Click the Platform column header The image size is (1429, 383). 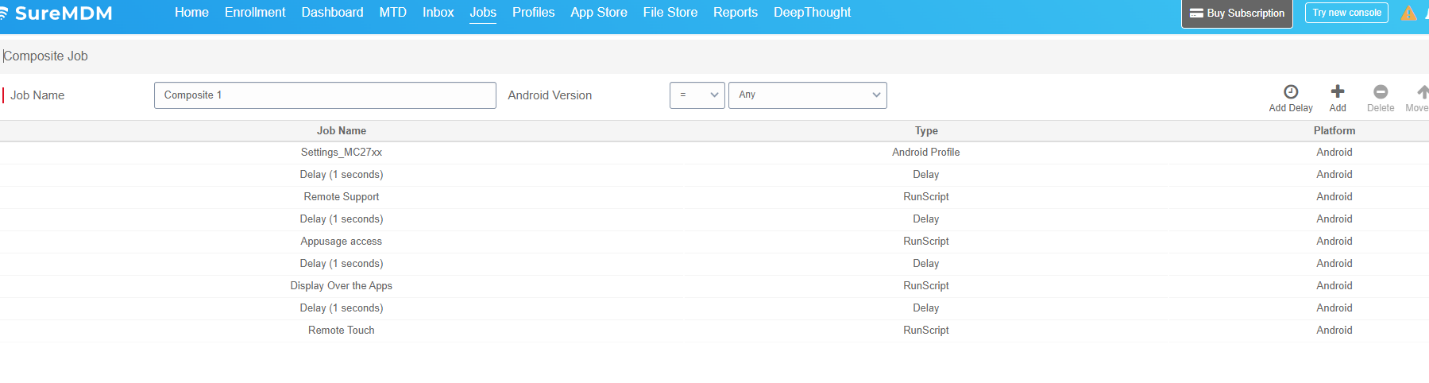1334,131
